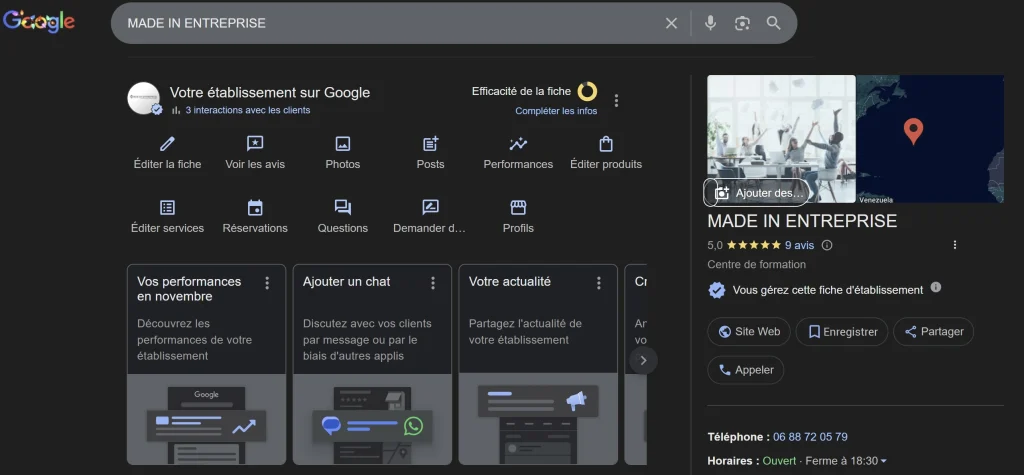
Task: Open Profils section
Action: (x=519, y=218)
